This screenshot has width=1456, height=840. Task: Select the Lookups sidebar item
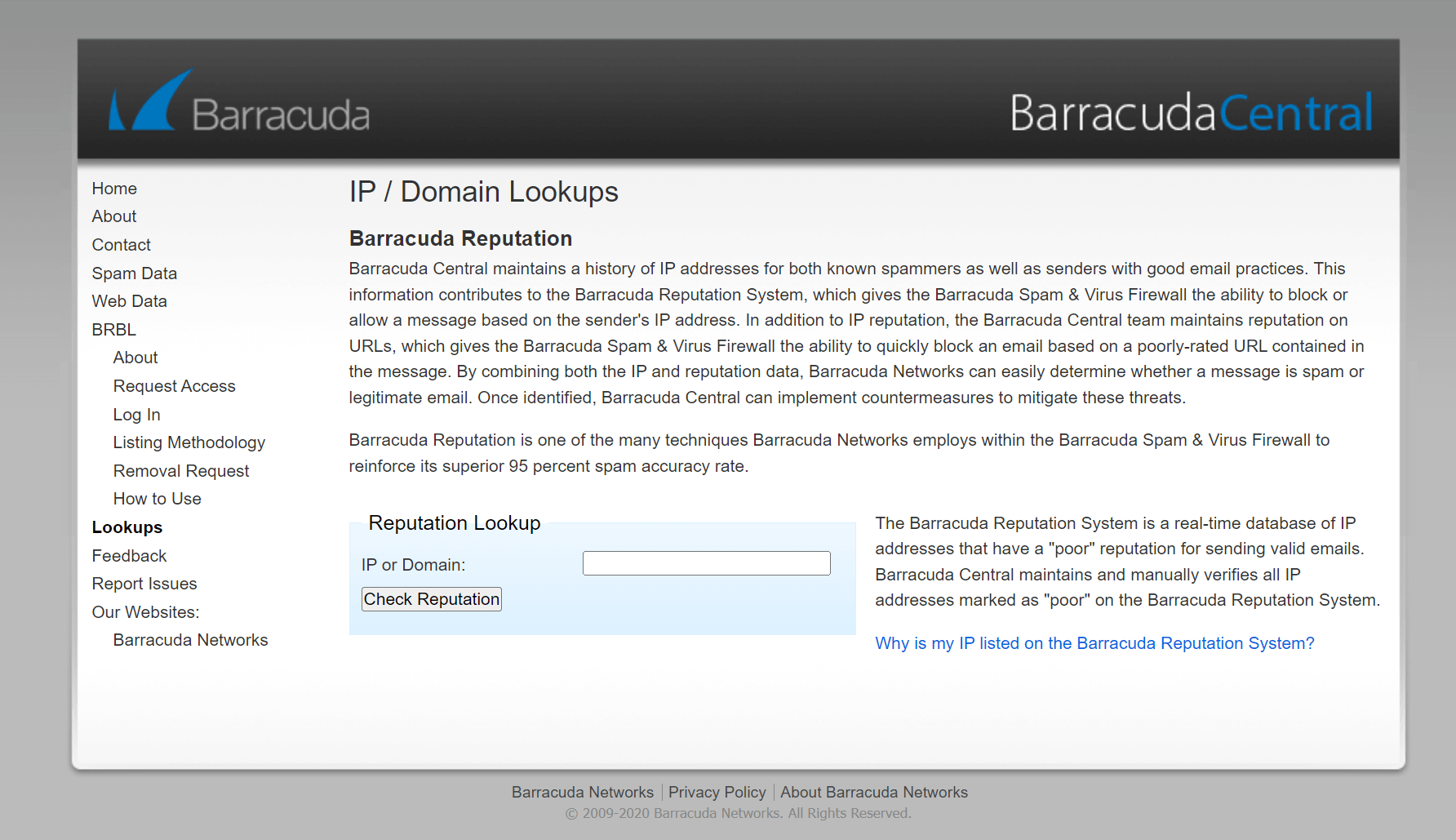coord(127,527)
